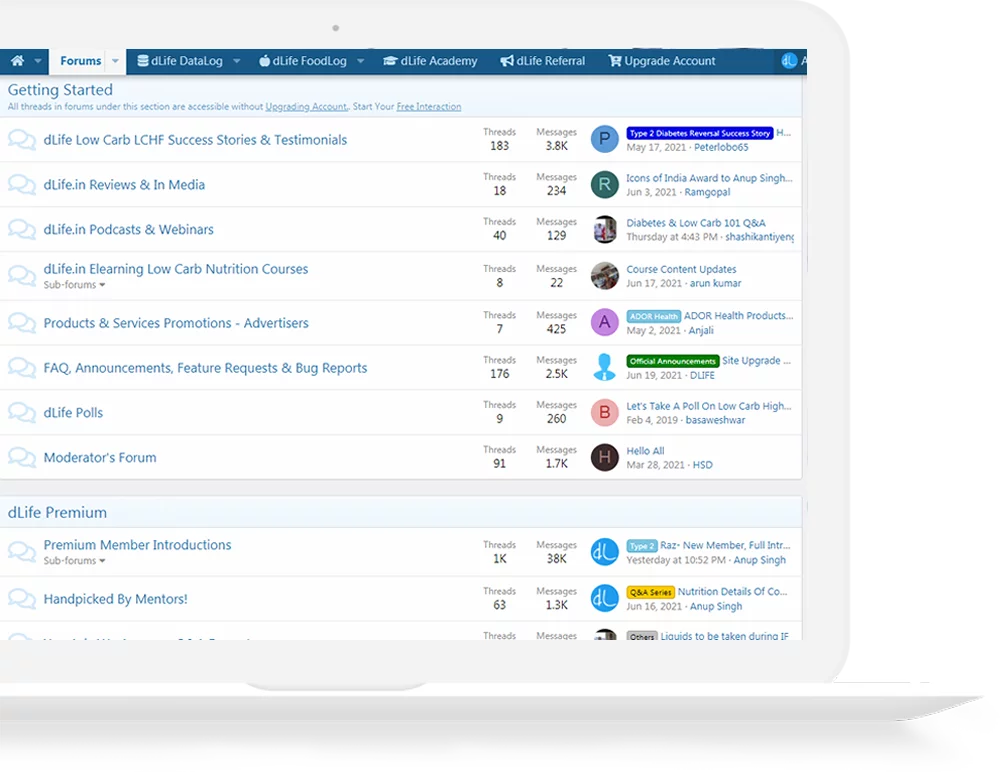Image resolution: width=1000 pixels, height=772 pixels.
Task: Open Elearning Low Carb Nutrition Courses forum
Action: (x=175, y=269)
